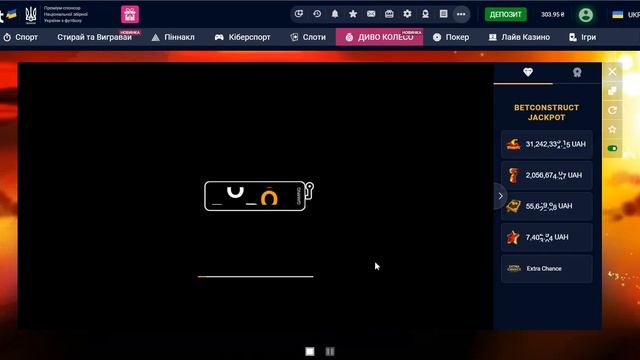Screen dimensions: 640x360
Task: Open the gift box bonuses icon in top toolbar
Action: coord(389,14)
